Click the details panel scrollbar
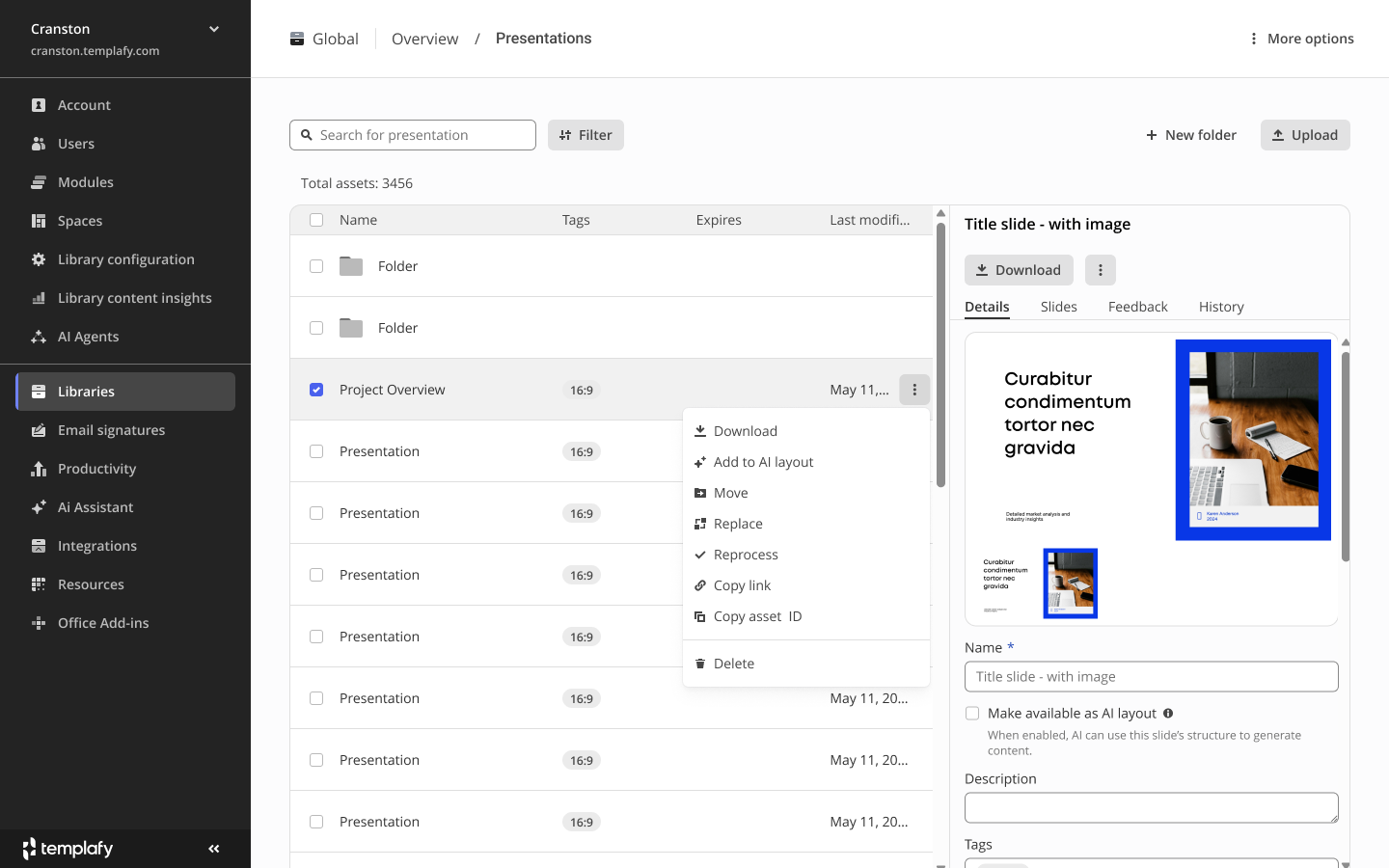Image resolution: width=1389 pixels, height=868 pixels. (1346, 455)
